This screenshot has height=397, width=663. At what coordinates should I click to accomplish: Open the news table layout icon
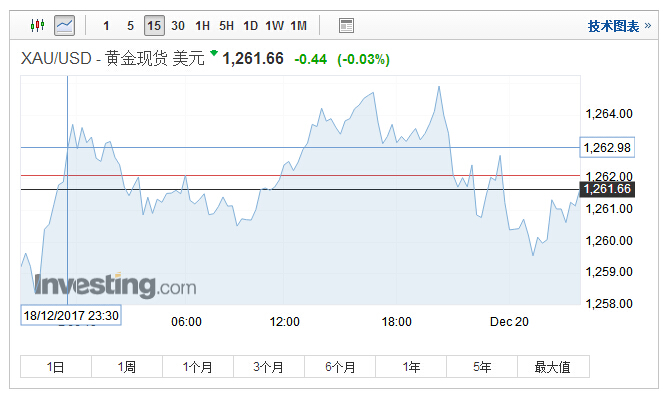(x=346, y=25)
